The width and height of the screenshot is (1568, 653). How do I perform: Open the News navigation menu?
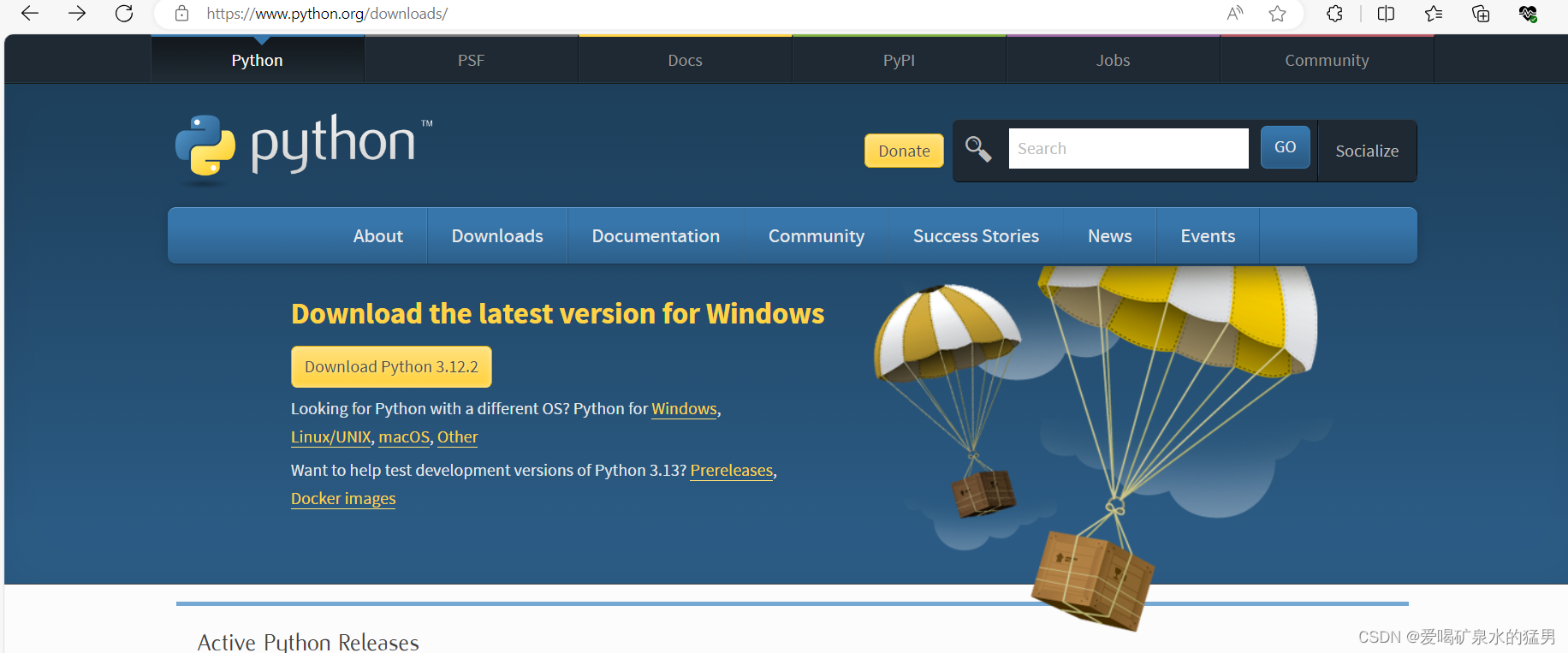point(1110,235)
